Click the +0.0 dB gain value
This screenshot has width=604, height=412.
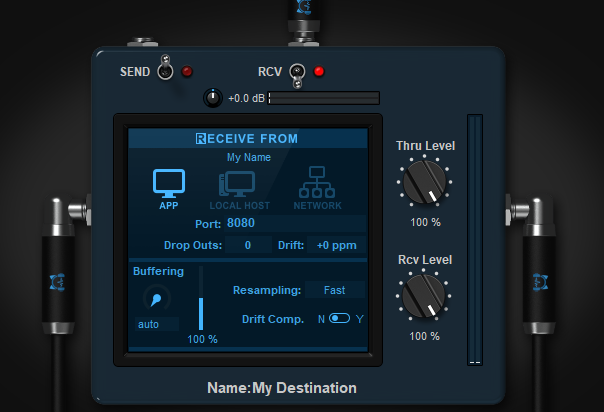coord(246,99)
